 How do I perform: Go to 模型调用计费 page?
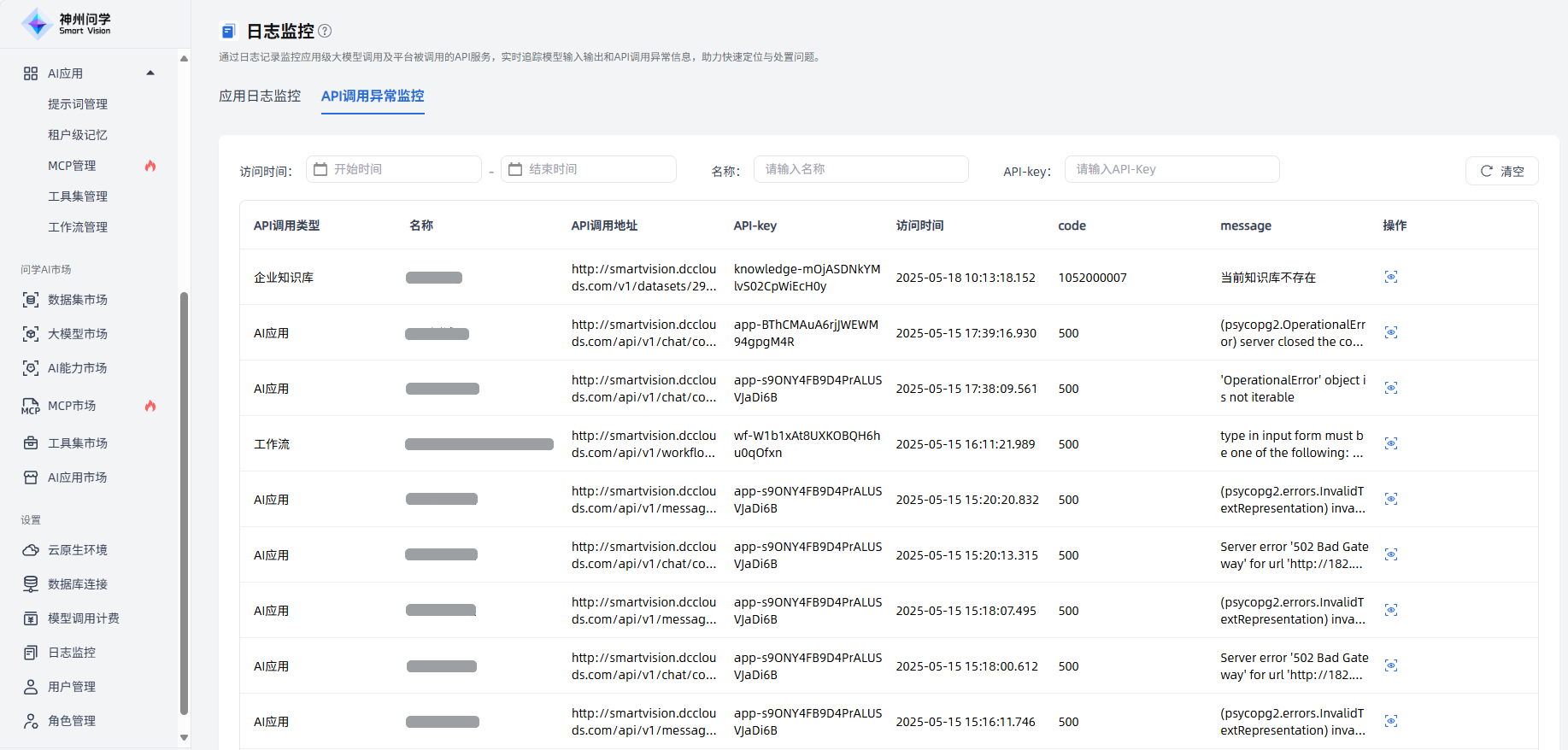(84, 618)
